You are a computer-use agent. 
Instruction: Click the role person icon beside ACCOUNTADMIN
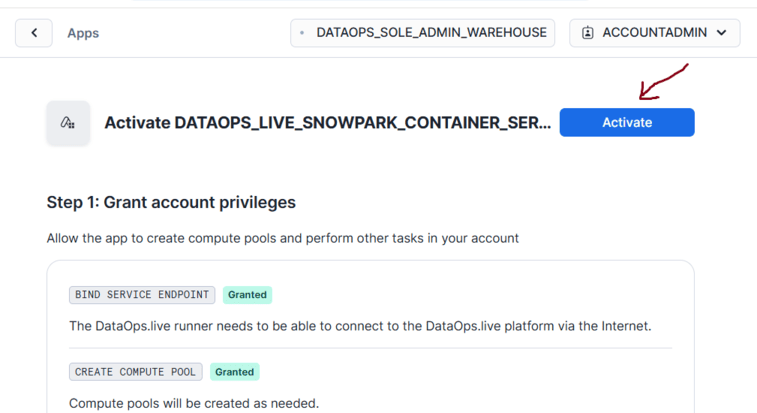[588, 33]
